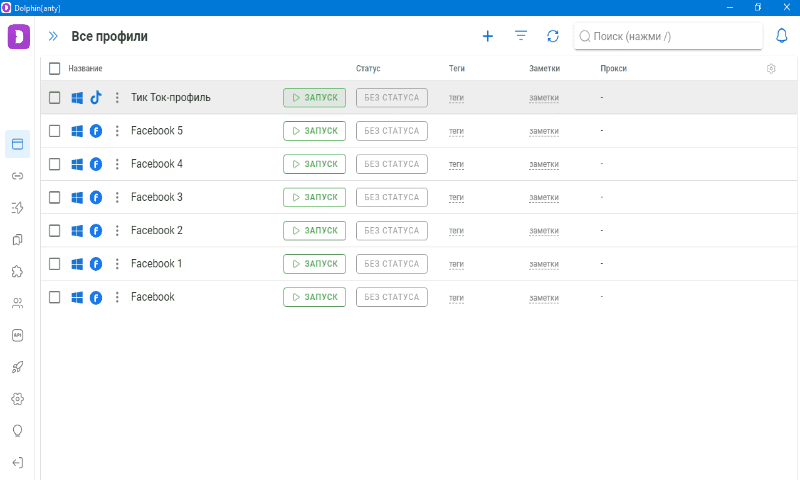Expand the sidebar with double chevron
Image resolution: width=800 pixels, height=480 pixels.
pos(53,36)
